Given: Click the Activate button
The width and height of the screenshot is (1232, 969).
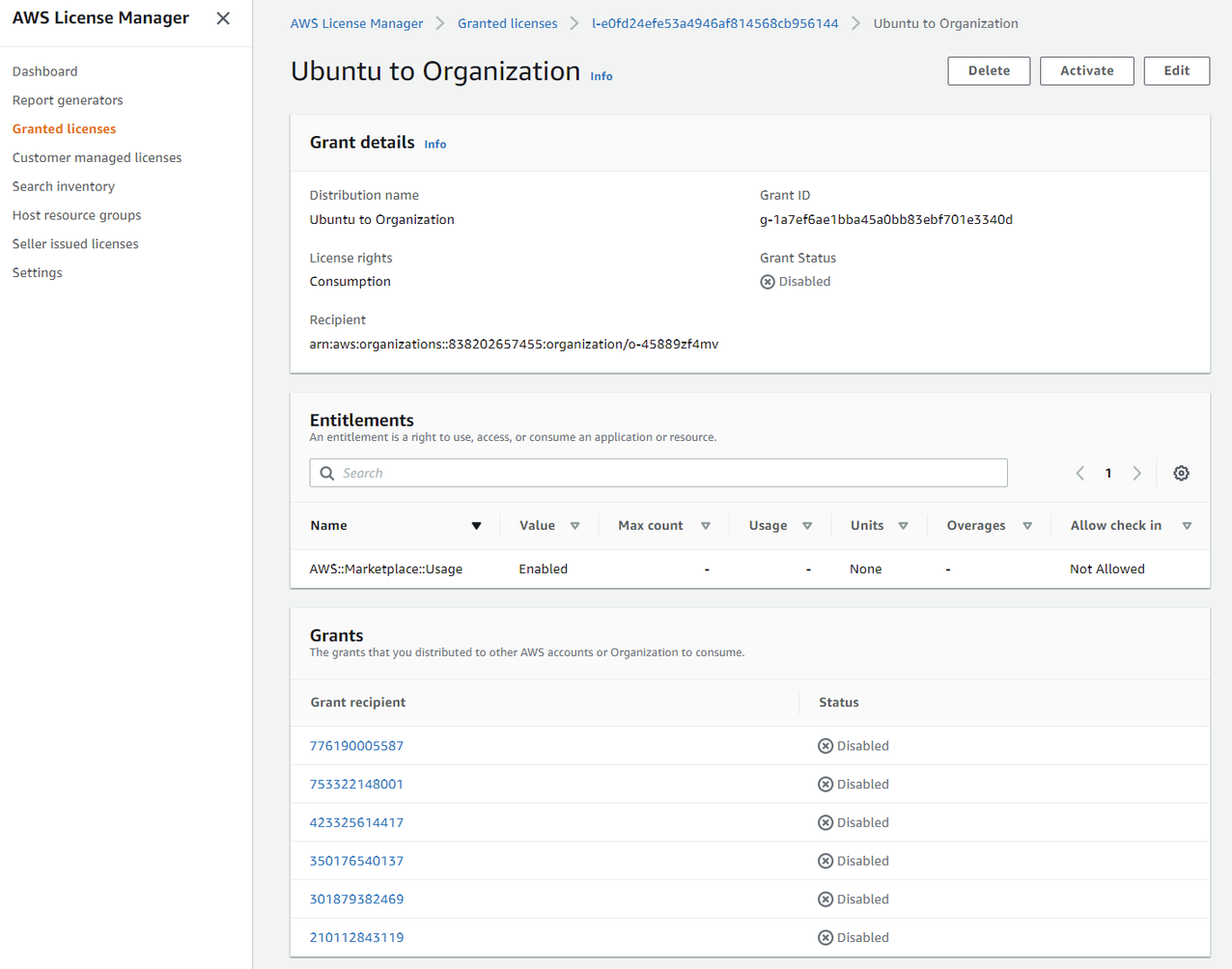Looking at the screenshot, I should point(1087,70).
